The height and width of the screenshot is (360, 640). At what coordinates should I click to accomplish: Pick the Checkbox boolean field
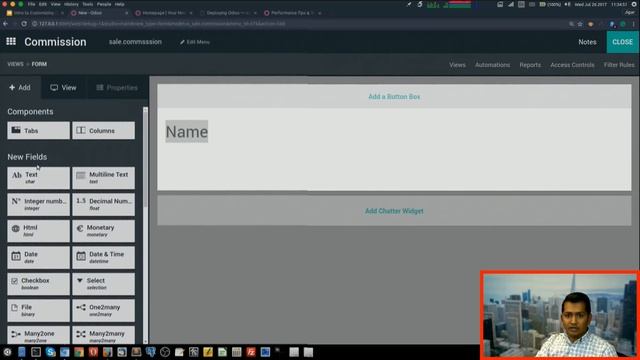38,284
